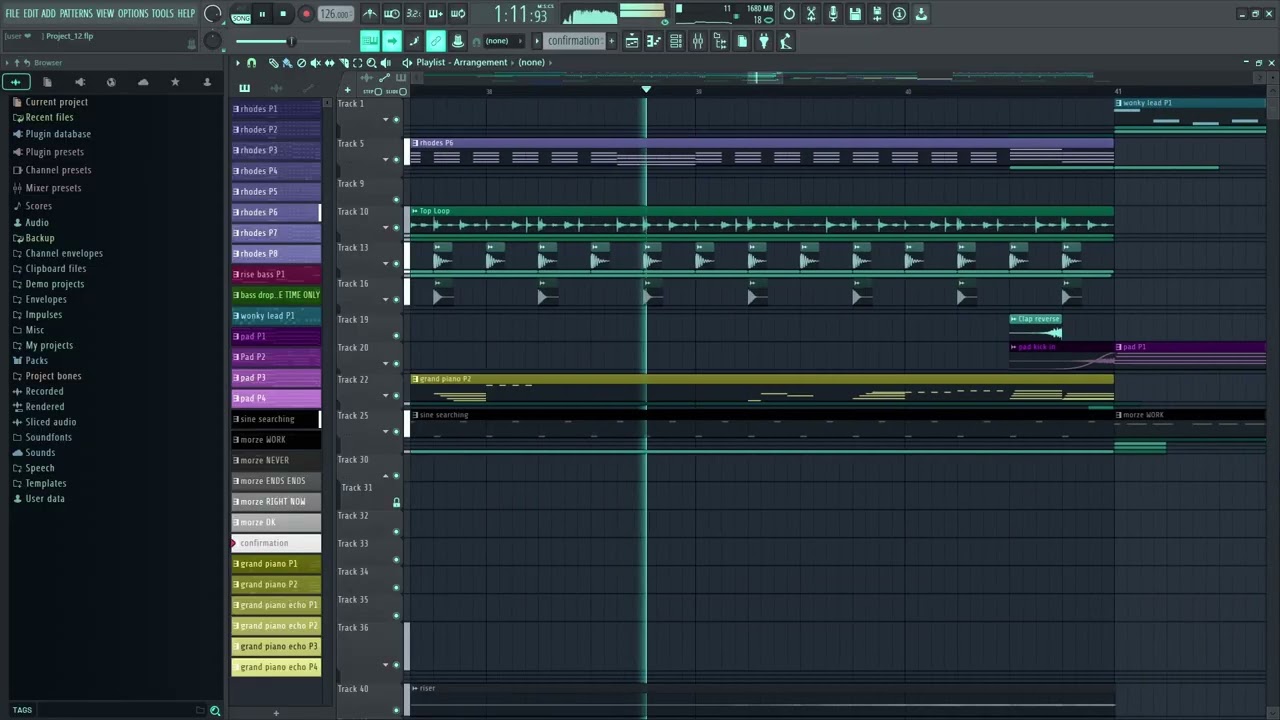The height and width of the screenshot is (720, 1280).
Task: Toggle the typing keyboard to piano button
Action: [x=370, y=41]
